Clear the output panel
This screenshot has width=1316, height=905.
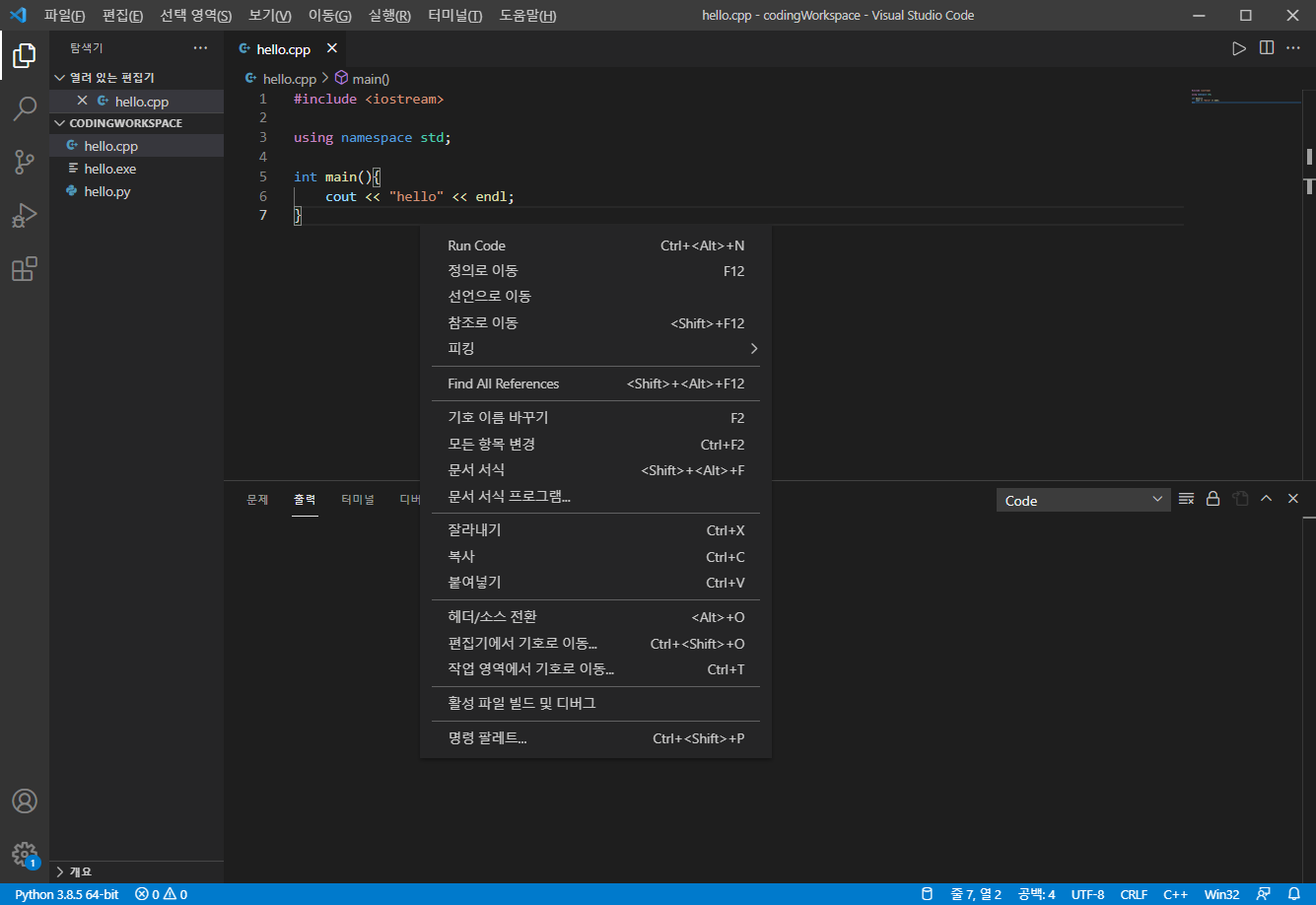1187,499
